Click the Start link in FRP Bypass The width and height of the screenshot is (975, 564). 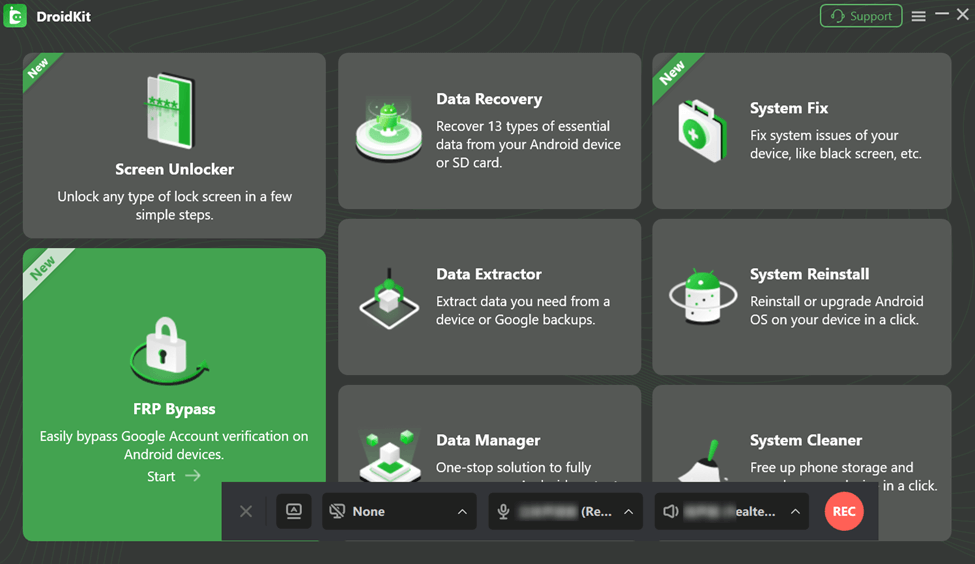pos(160,476)
